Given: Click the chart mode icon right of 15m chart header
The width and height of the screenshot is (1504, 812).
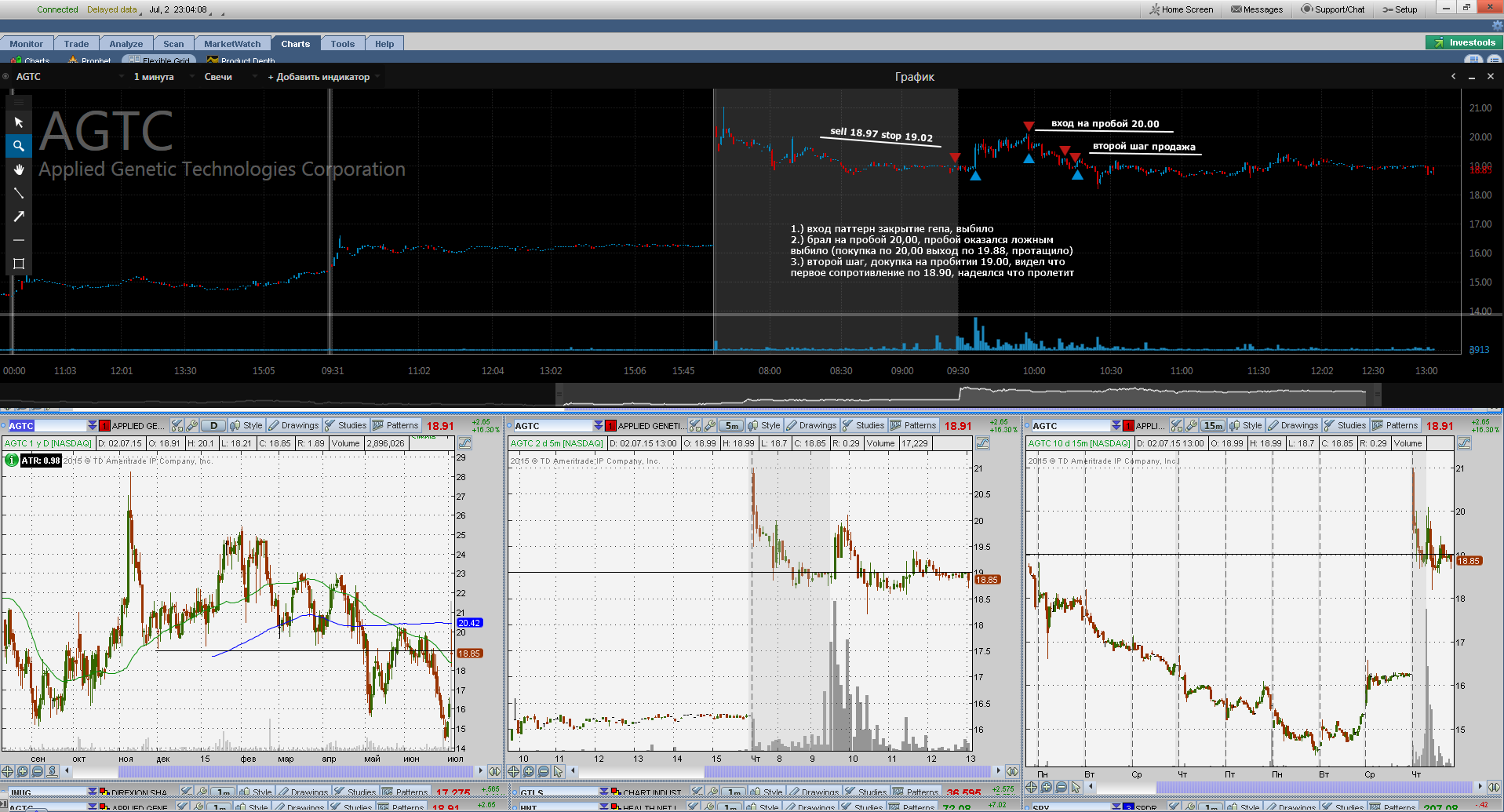Looking at the screenshot, I should [x=1464, y=443].
